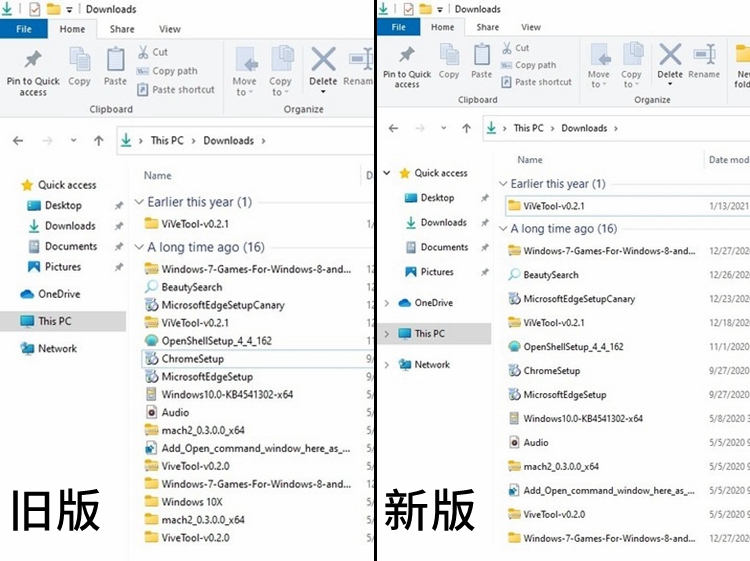750x561 pixels.
Task: Select OpenShellSetup_4_4_162 in right window
Action: pyautogui.click(x=573, y=347)
